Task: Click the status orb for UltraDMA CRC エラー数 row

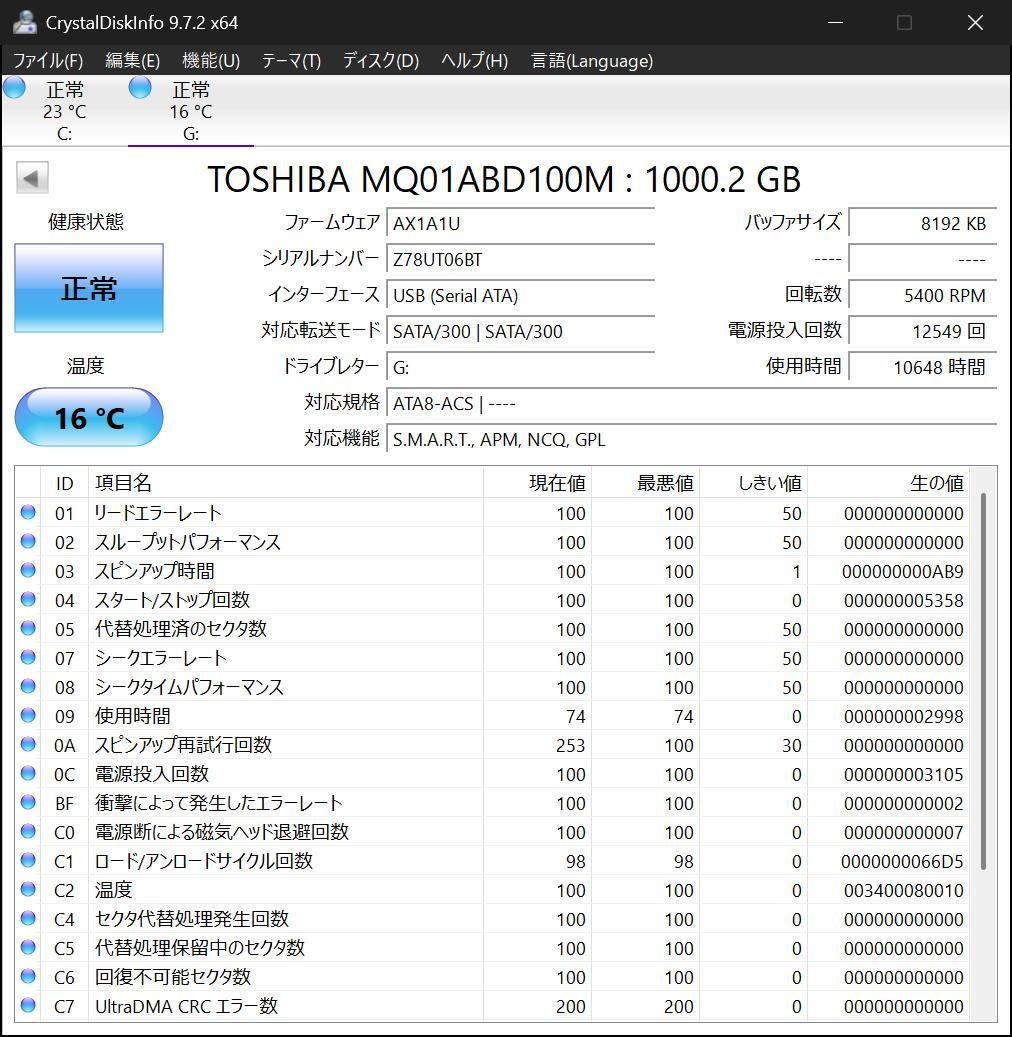Action: (28, 1006)
